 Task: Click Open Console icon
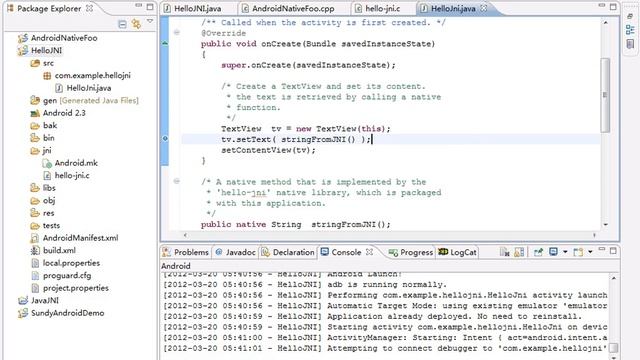click(578, 252)
